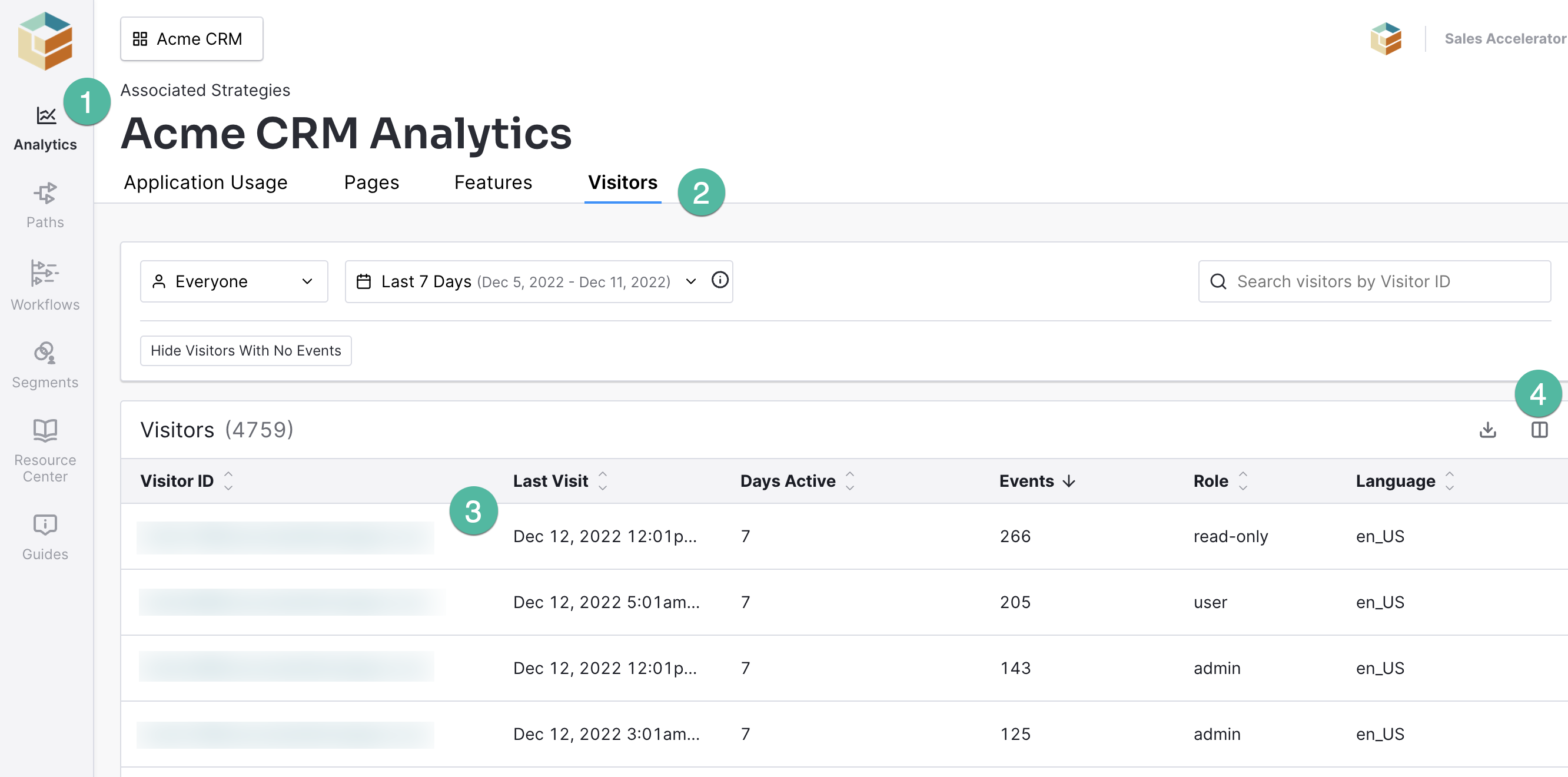This screenshot has width=1568, height=777.
Task: Click the Associated Strategies link
Action: [205, 90]
